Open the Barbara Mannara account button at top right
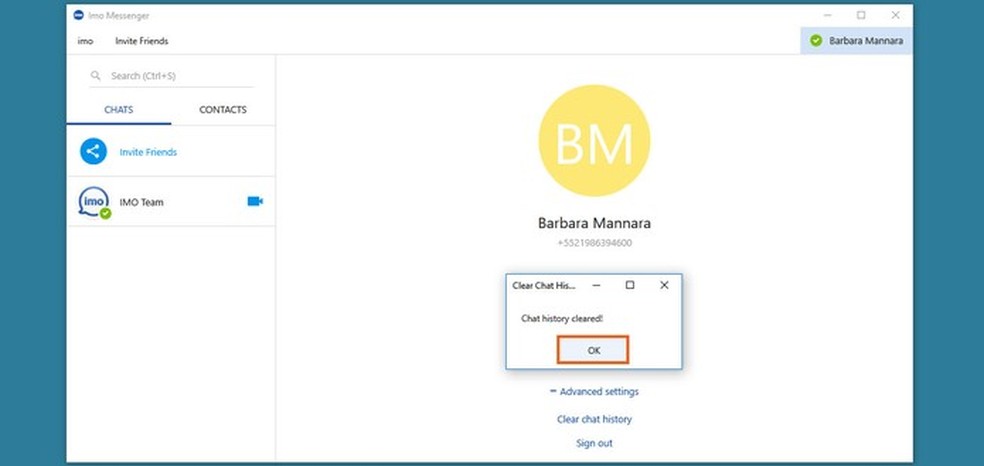 857,41
